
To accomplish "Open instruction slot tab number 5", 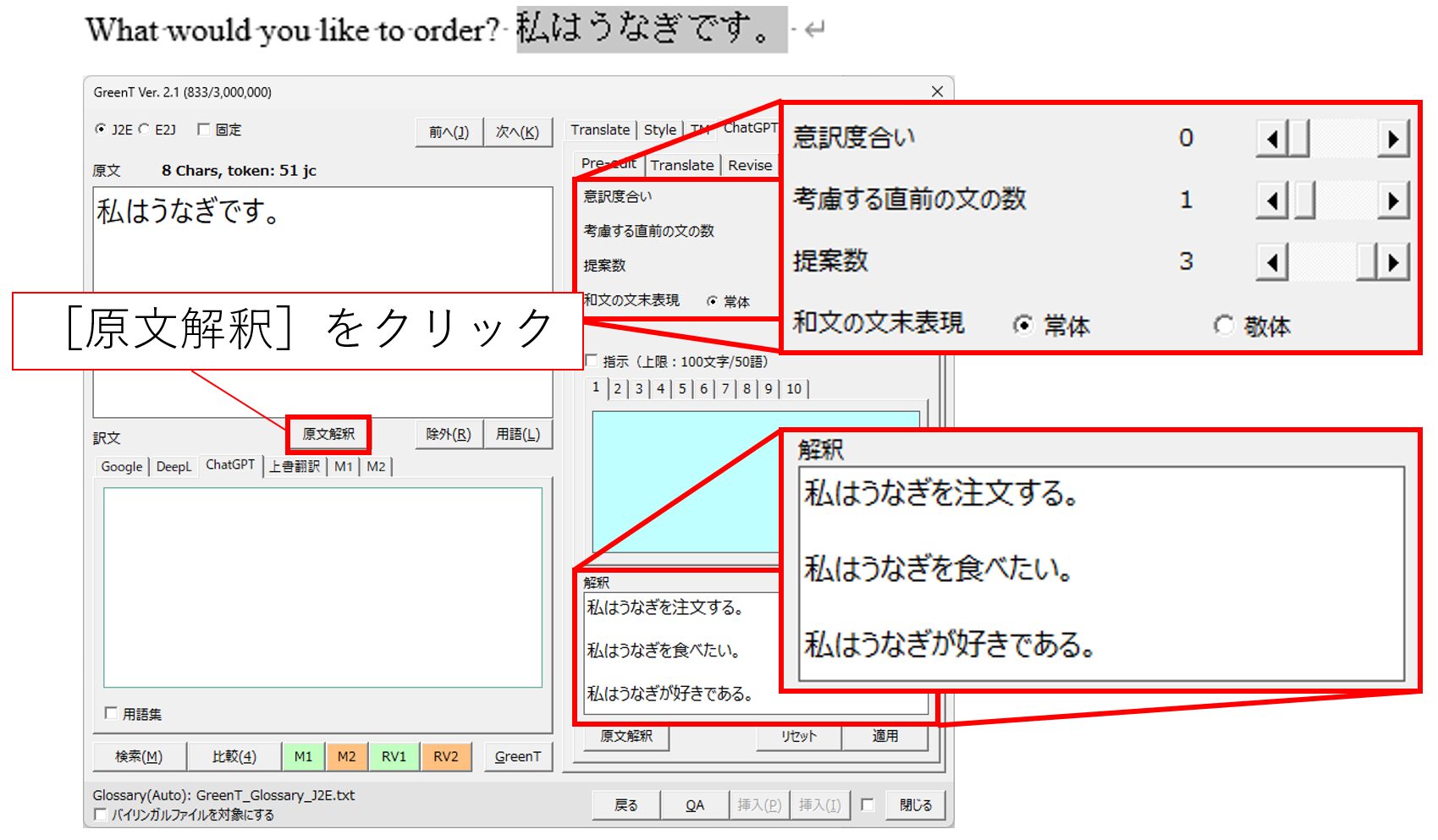I will click(682, 388).
